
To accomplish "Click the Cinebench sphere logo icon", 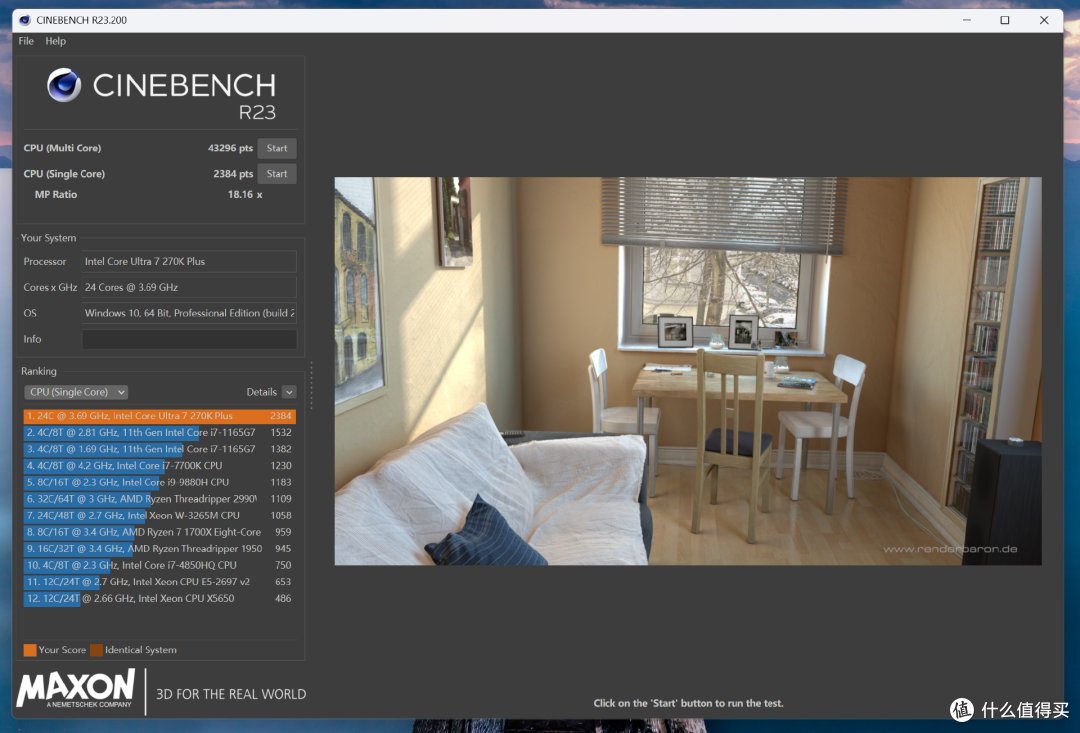I will (x=64, y=85).
